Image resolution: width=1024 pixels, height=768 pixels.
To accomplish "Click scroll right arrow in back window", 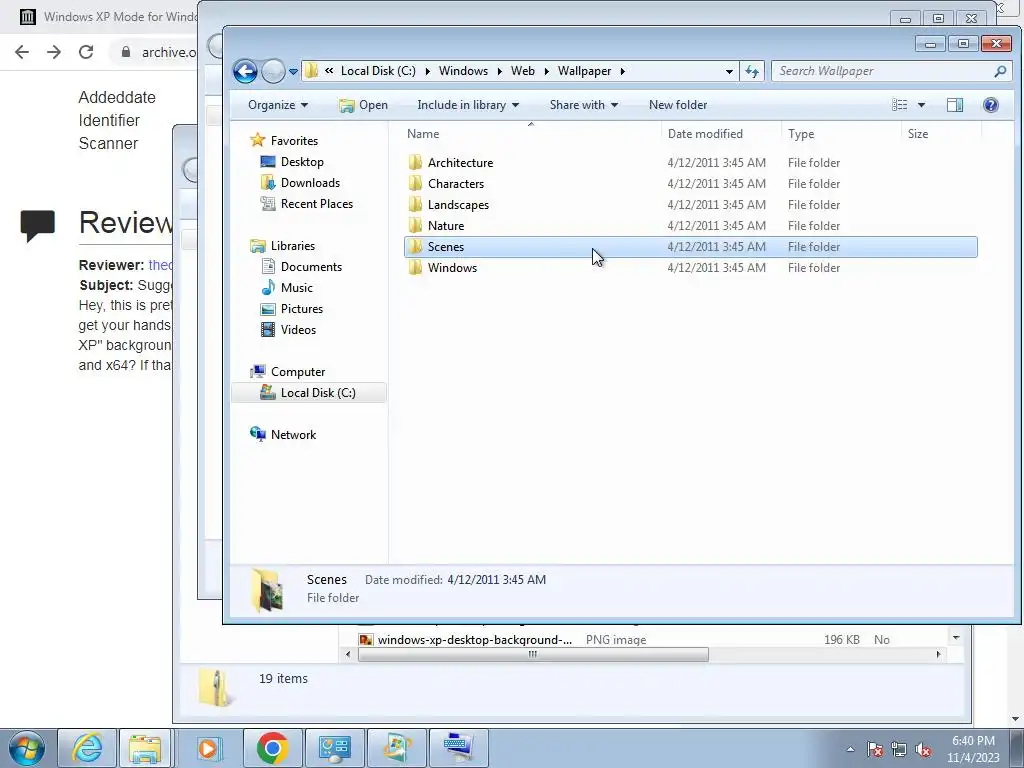I will tap(938, 654).
